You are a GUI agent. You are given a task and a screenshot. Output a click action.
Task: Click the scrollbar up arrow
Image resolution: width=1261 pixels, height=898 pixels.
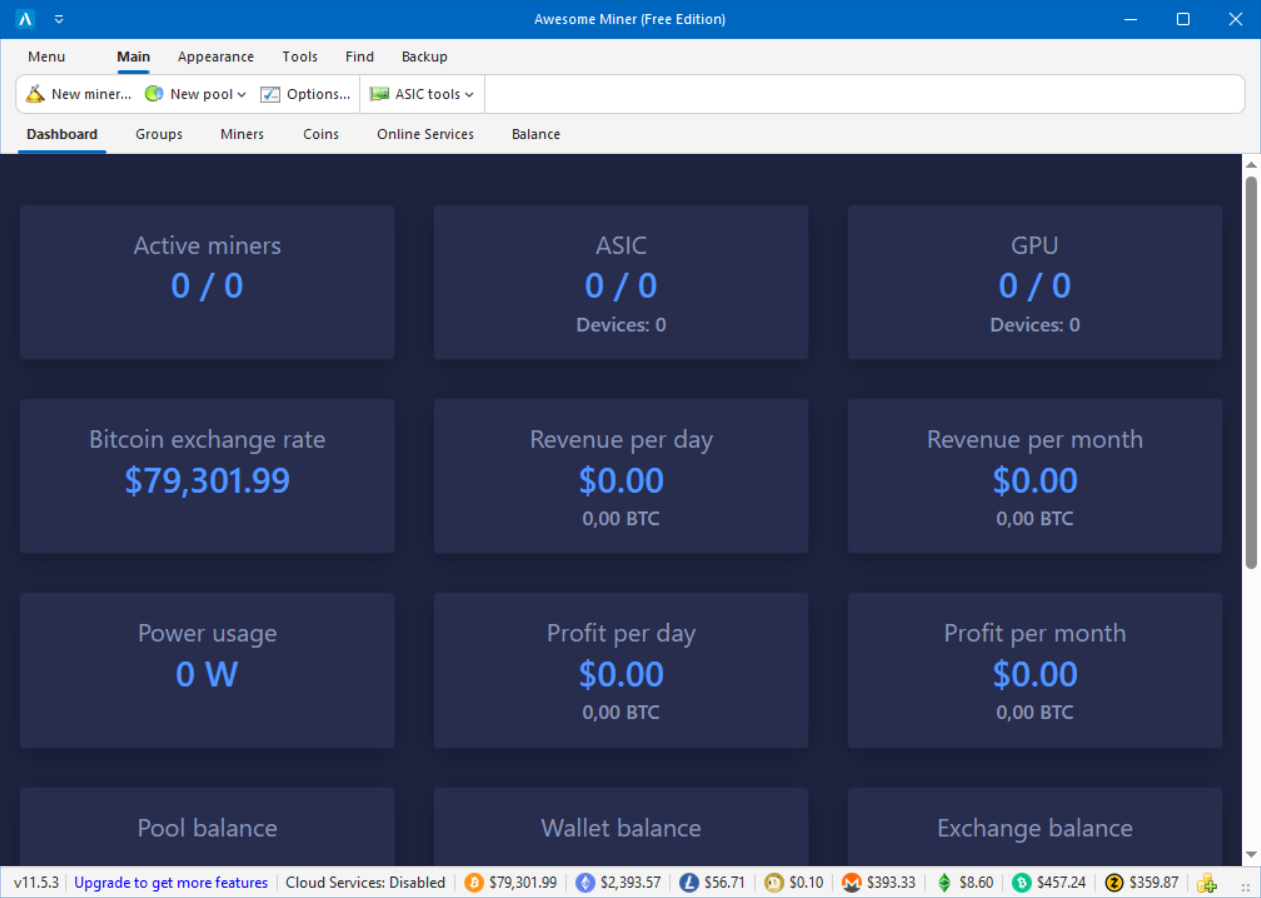click(x=1251, y=163)
